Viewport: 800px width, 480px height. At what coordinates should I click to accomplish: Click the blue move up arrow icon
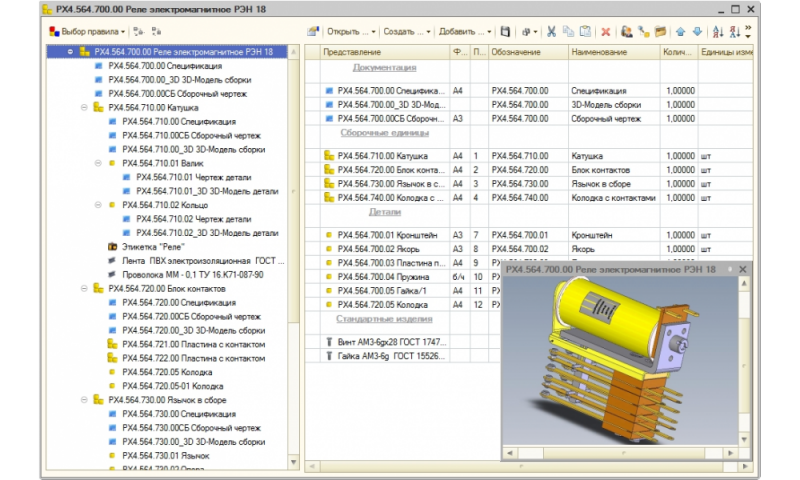(x=682, y=32)
